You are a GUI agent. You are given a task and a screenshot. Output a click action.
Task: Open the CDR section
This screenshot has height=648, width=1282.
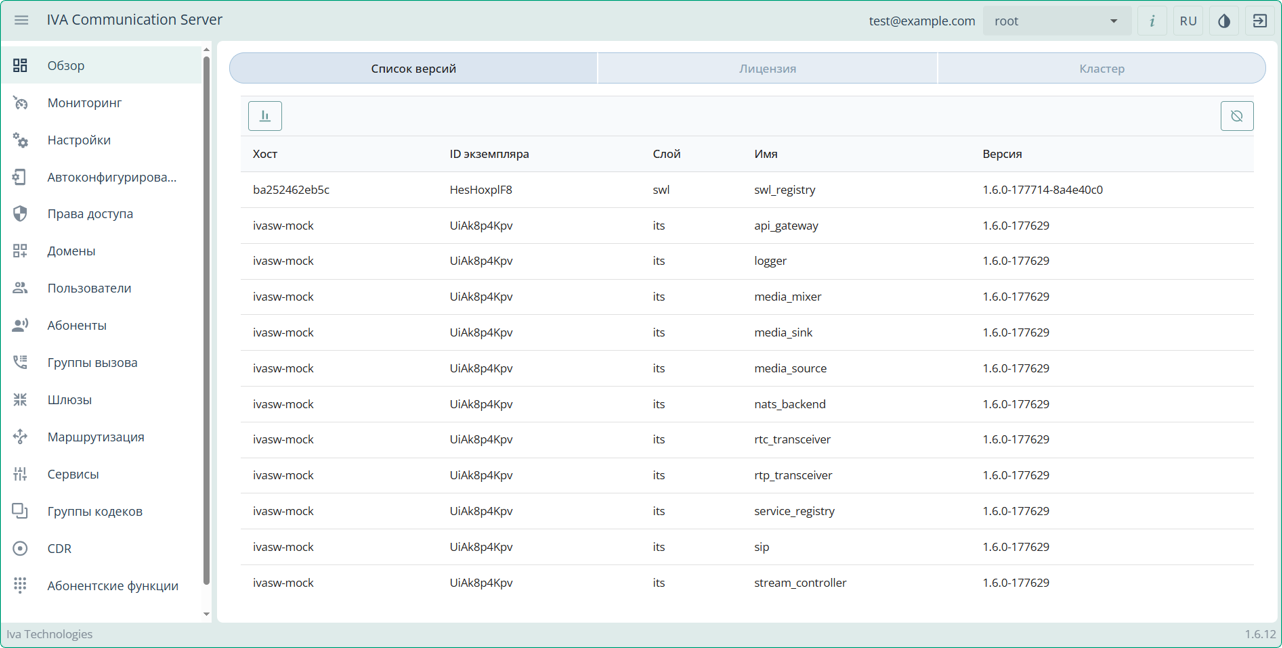(x=59, y=549)
